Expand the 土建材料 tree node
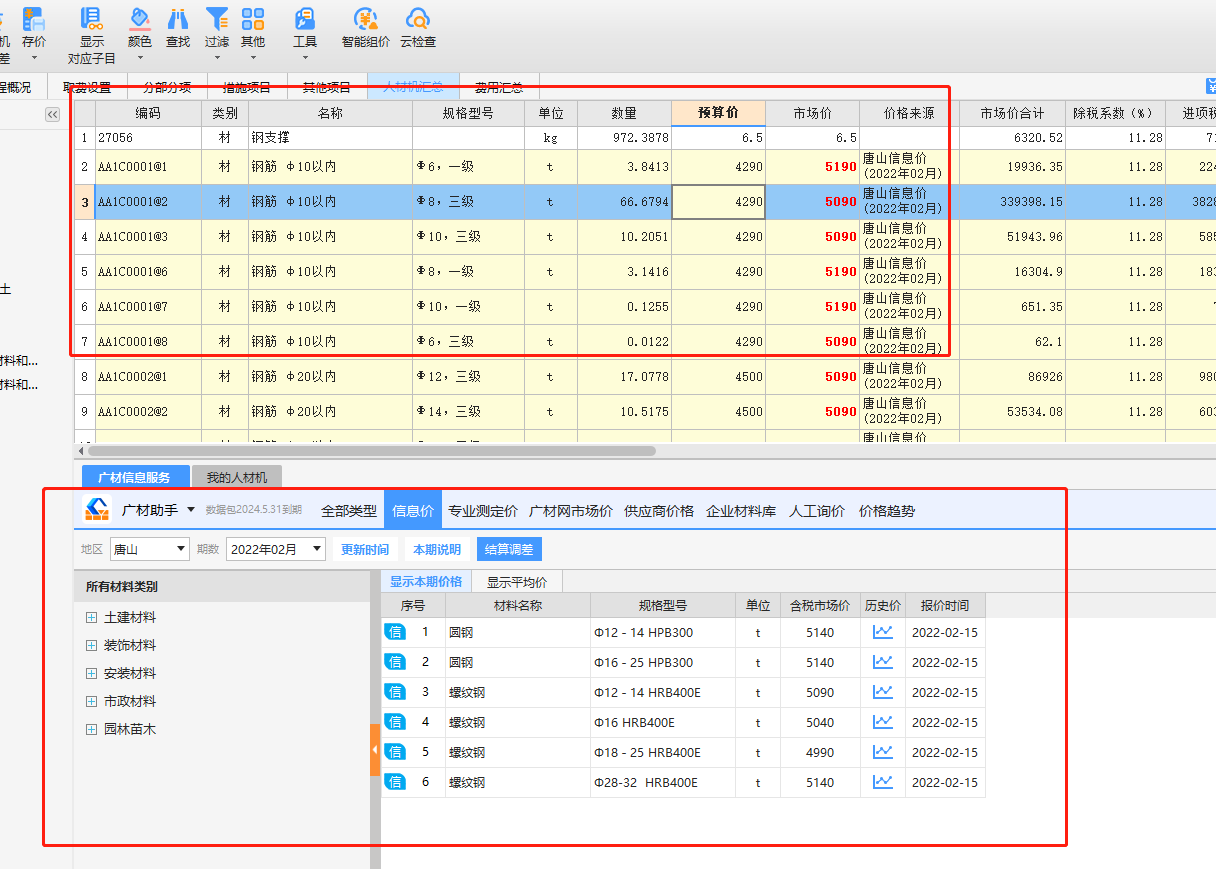The image size is (1216, 869). click(x=91, y=617)
